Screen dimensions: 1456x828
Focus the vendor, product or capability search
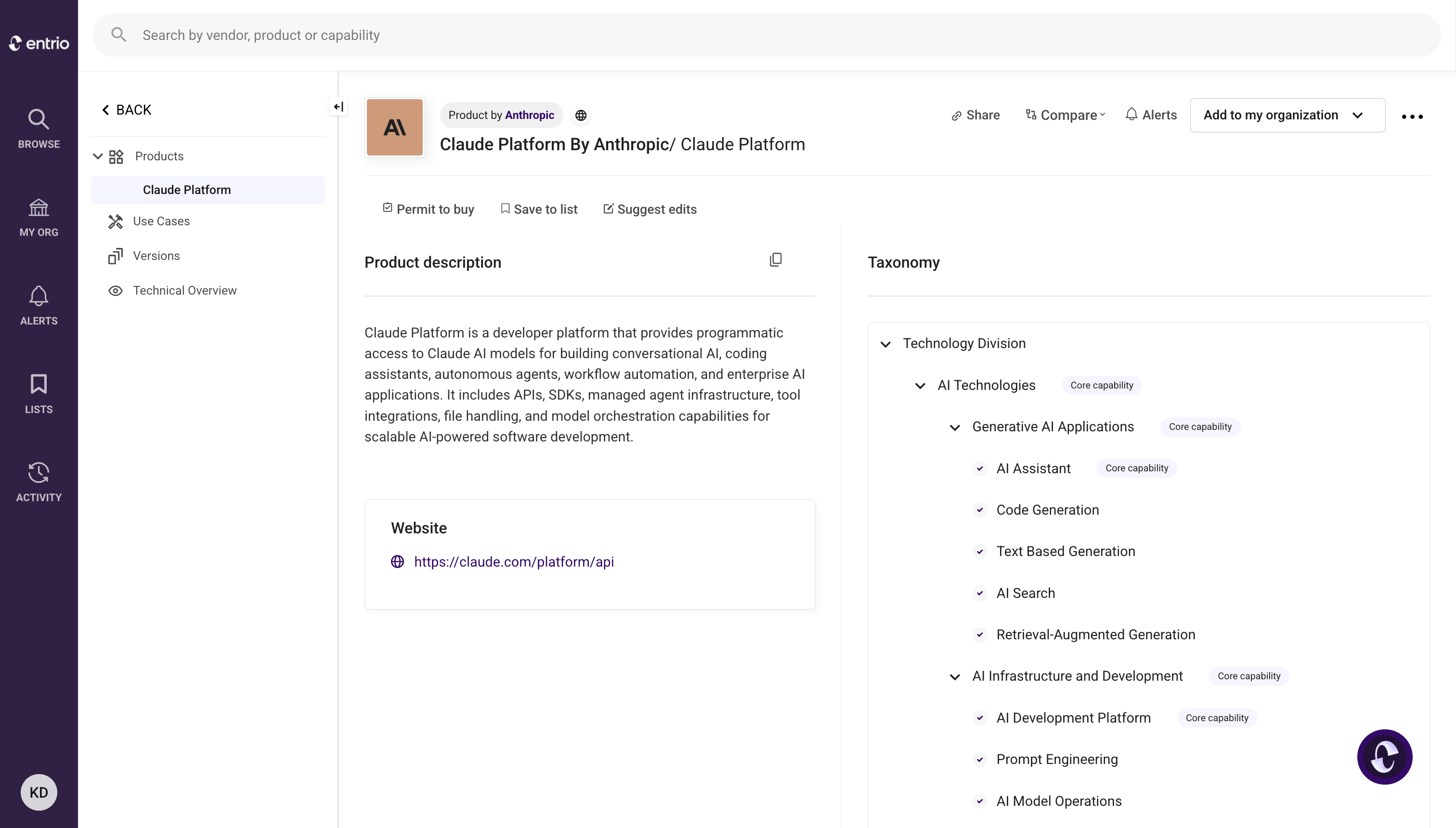[767, 35]
